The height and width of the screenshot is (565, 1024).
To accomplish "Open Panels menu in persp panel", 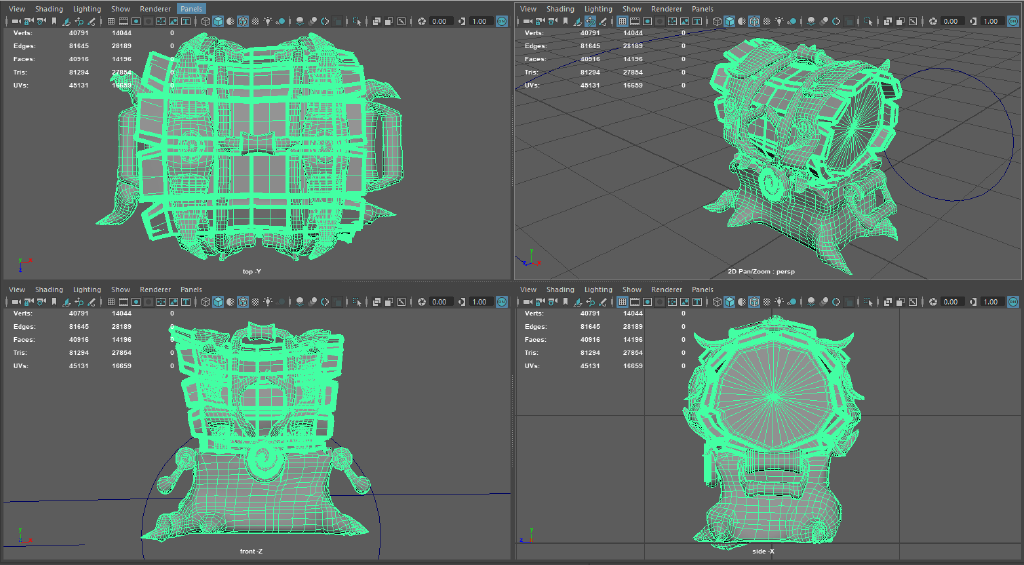I will [702, 9].
